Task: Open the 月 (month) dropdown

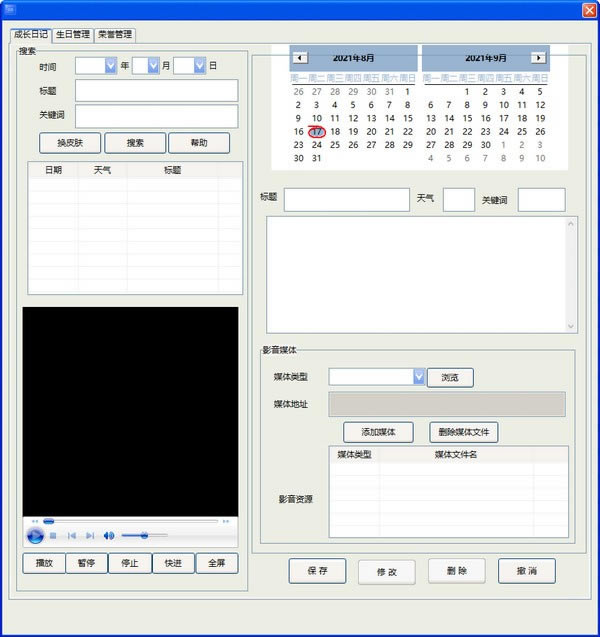Action: pyautogui.click(x=153, y=66)
